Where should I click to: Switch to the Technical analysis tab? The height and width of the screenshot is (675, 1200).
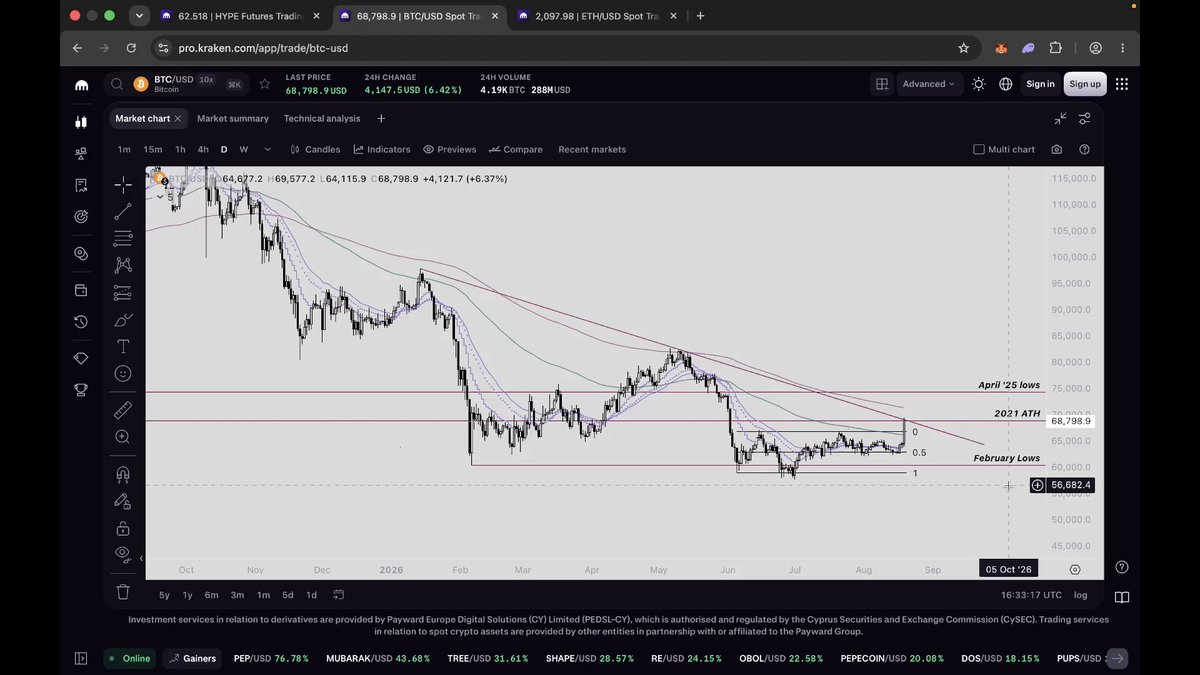click(x=322, y=118)
